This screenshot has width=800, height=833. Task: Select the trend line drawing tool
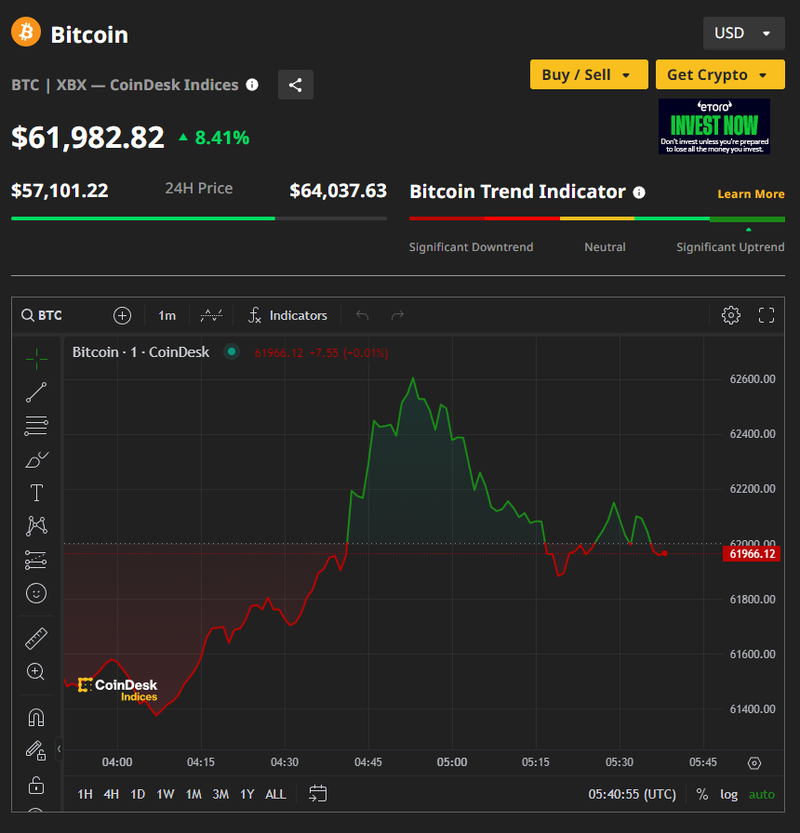click(x=36, y=392)
